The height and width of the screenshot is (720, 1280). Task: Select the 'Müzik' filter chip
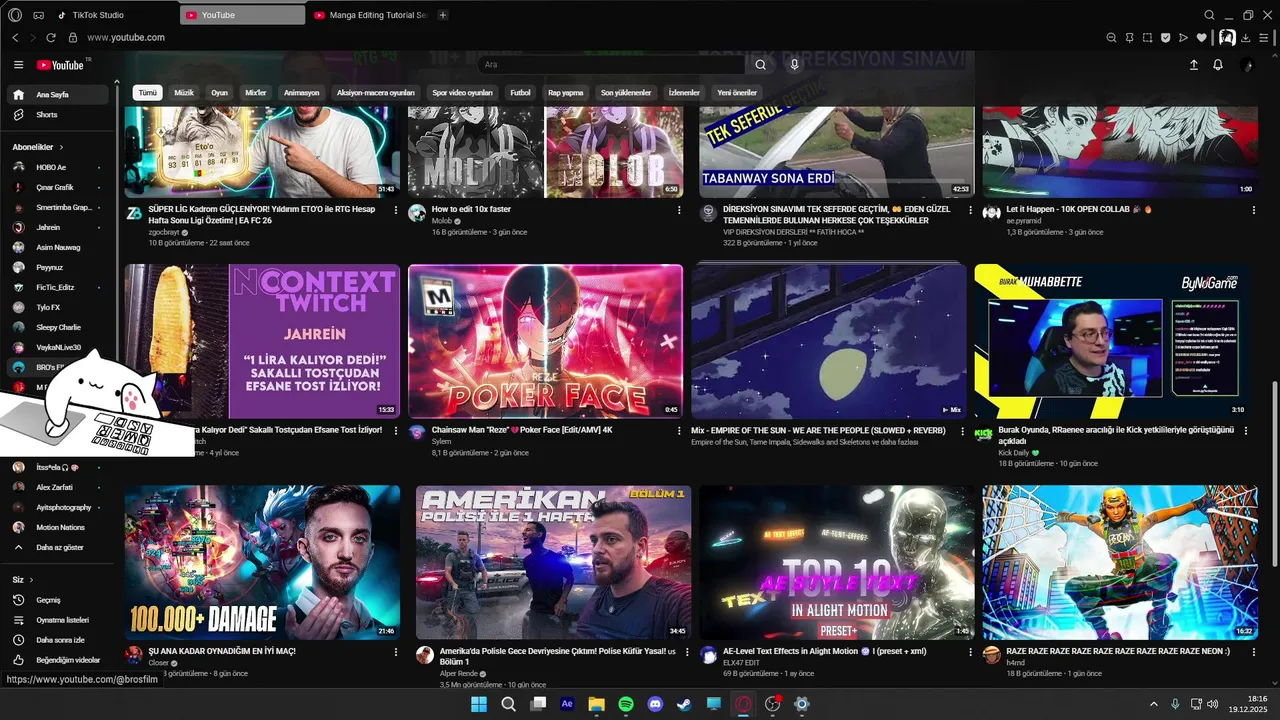pos(184,92)
